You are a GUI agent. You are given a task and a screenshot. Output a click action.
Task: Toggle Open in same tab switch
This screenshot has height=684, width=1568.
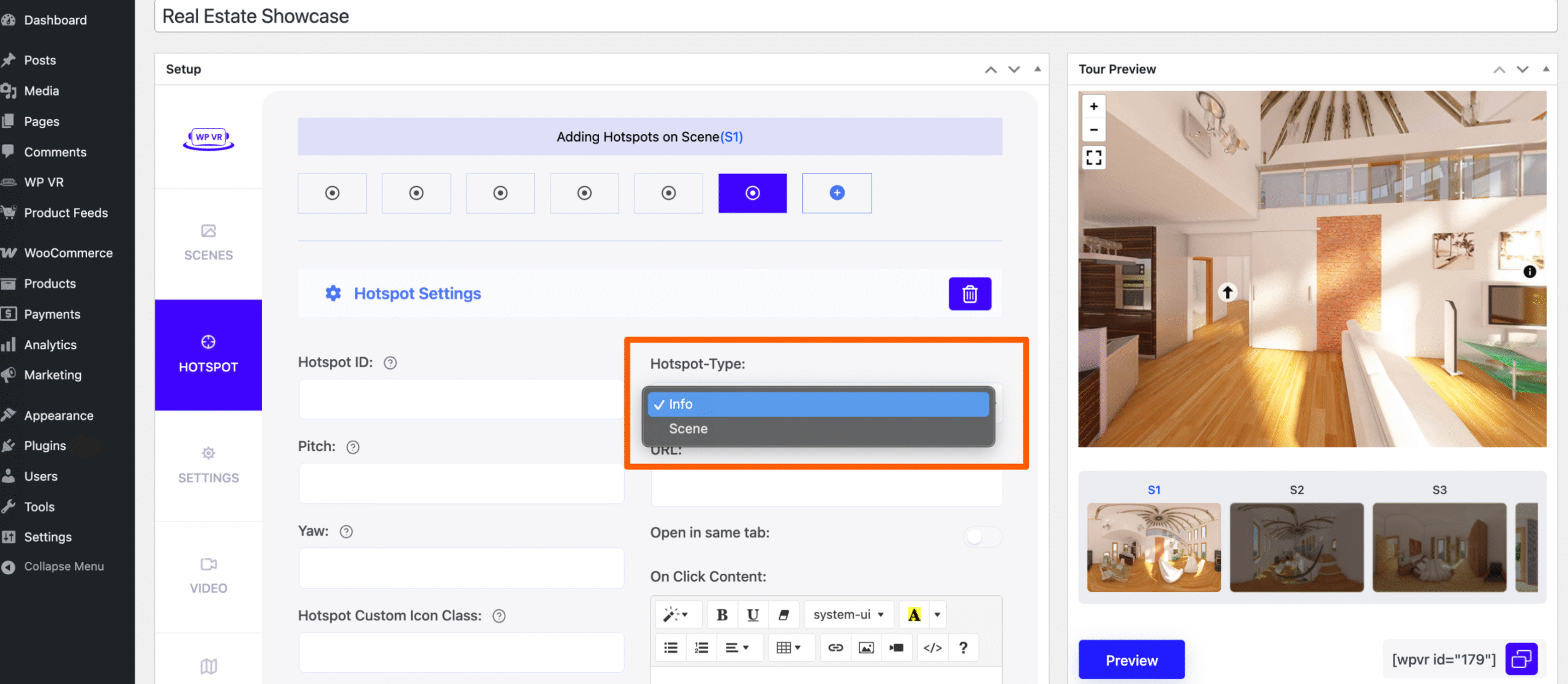pyautogui.click(x=982, y=537)
